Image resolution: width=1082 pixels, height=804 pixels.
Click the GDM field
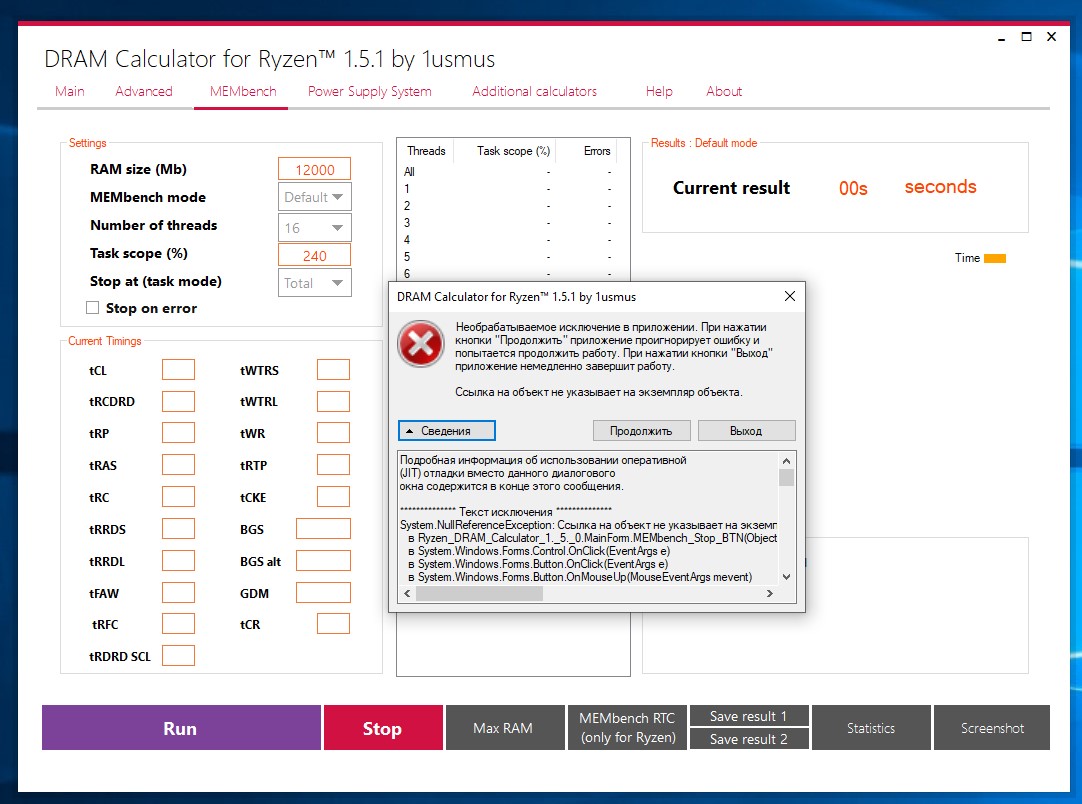tap(323, 592)
